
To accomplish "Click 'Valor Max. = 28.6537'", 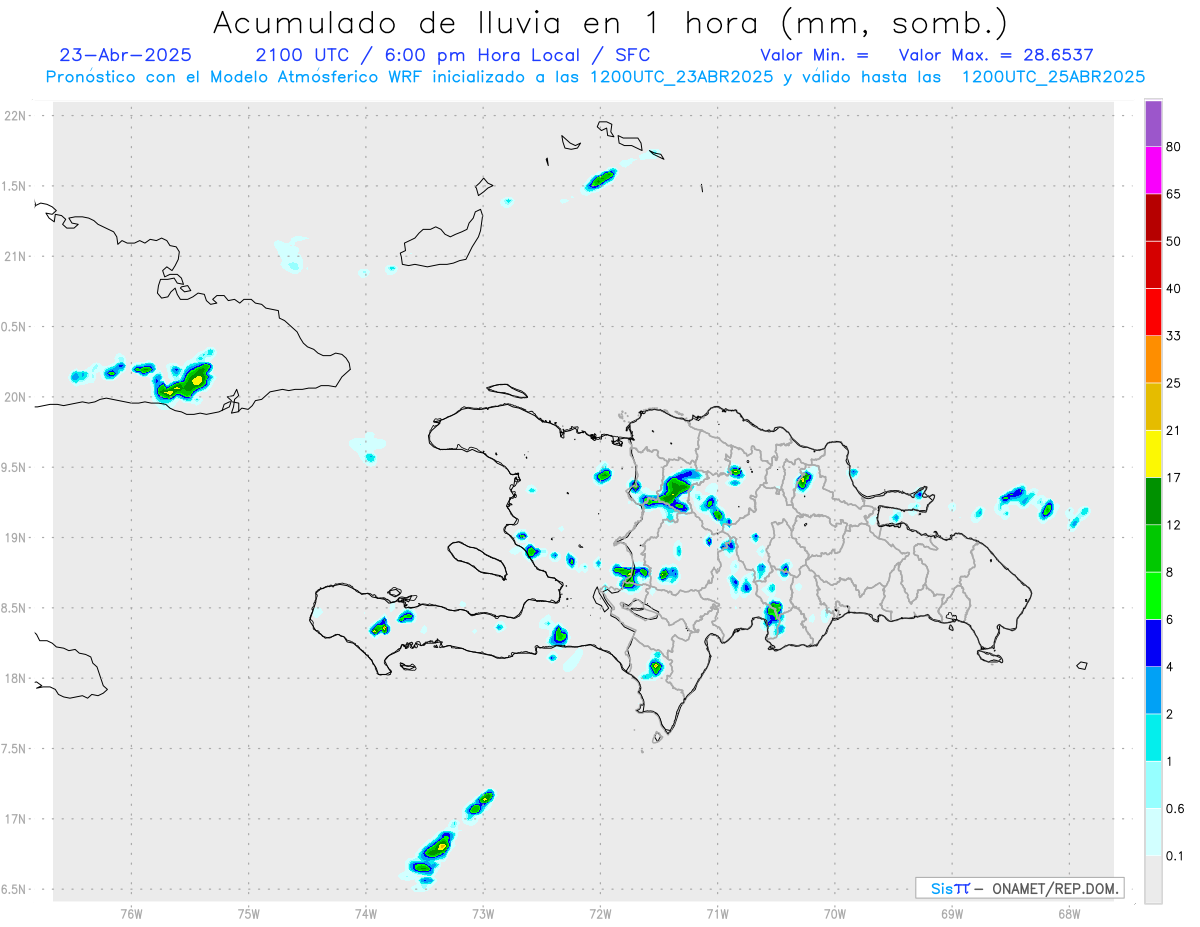I will click(994, 55).
